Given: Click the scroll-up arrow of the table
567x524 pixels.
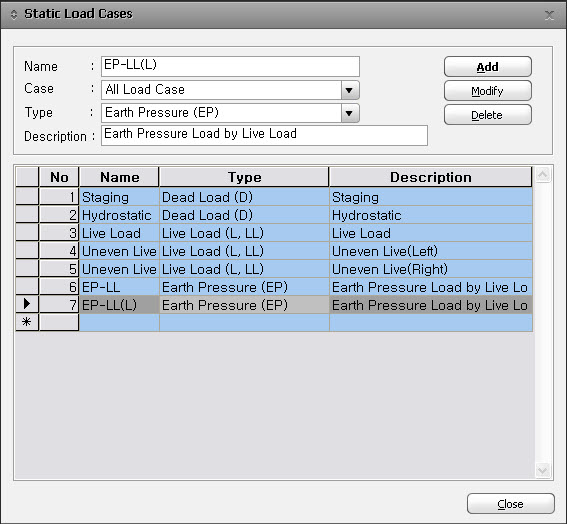Looking at the screenshot, I should tap(542, 175).
